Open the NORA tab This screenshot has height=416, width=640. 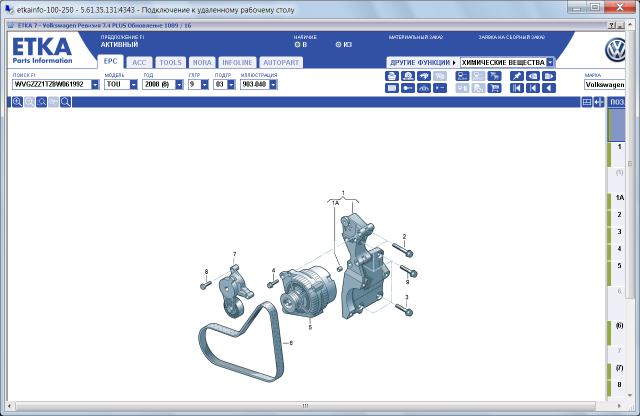pyautogui.click(x=202, y=62)
